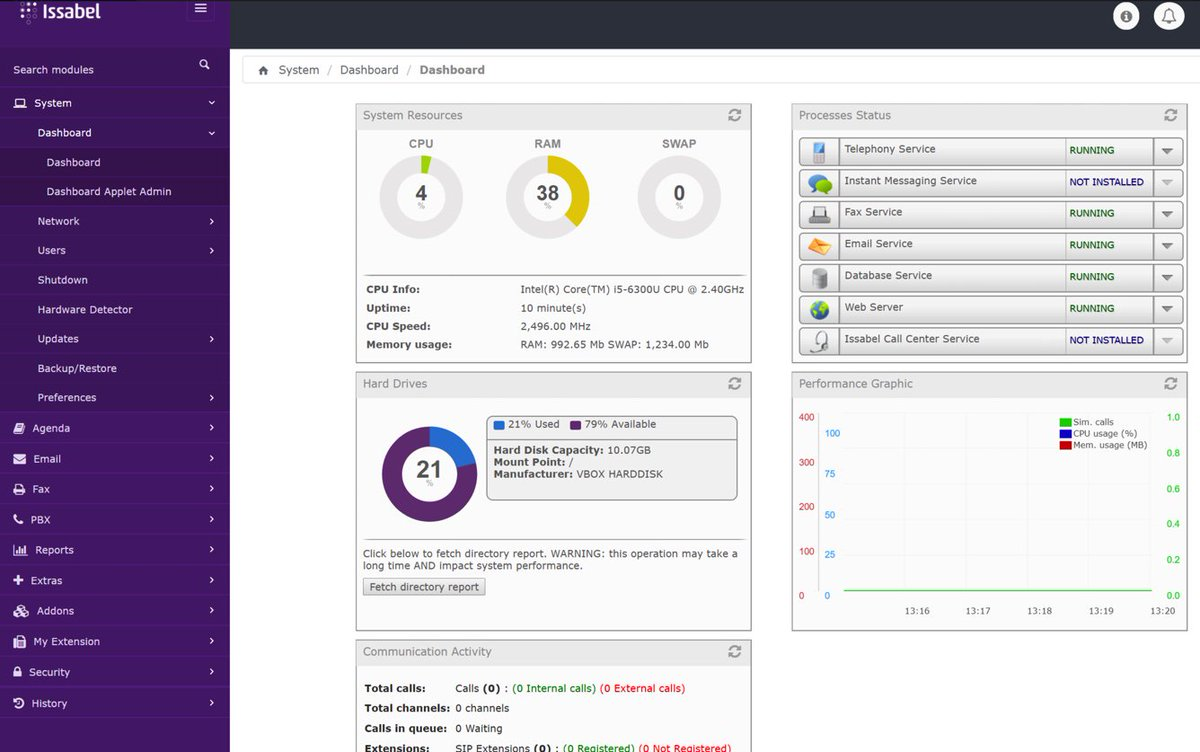Click the hamburger menu toggle

coord(200,9)
